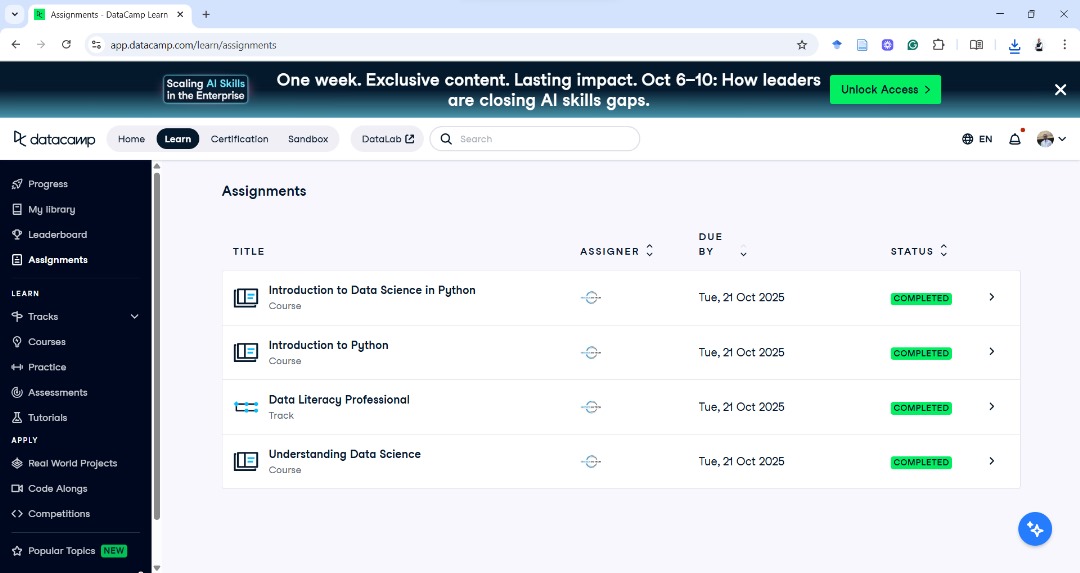
Task: Open Chrome side panel reading icon
Action: pos(976,45)
